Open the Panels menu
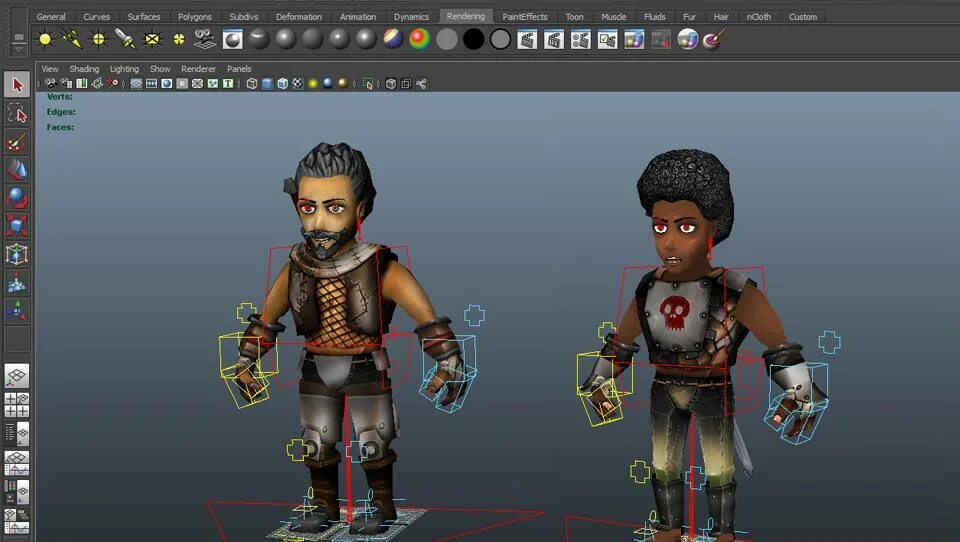The height and width of the screenshot is (542, 960). [x=239, y=69]
